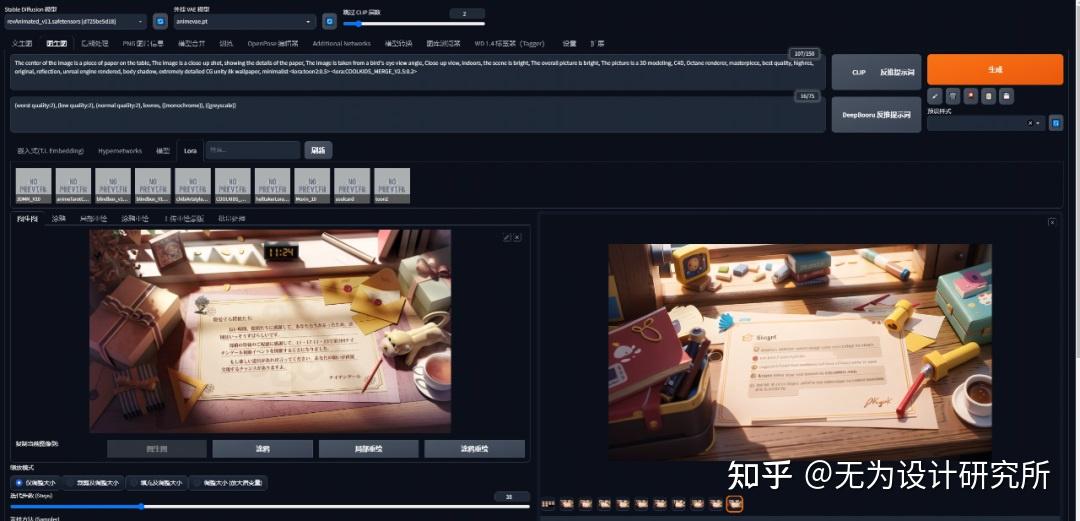Click the Lora search field

pyautogui.click(x=253, y=150)
